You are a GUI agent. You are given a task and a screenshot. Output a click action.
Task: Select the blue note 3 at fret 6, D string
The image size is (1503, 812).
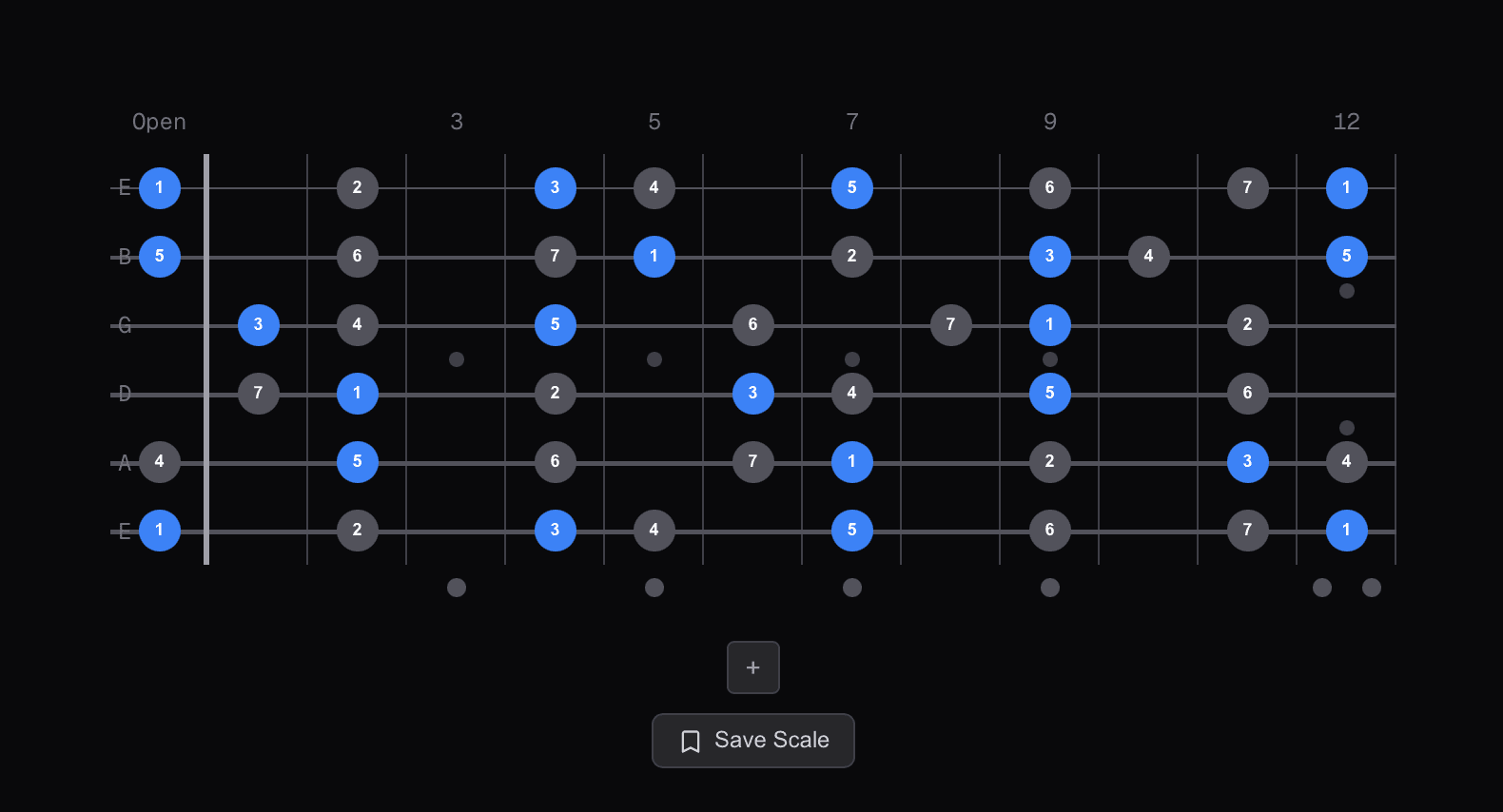753,393
